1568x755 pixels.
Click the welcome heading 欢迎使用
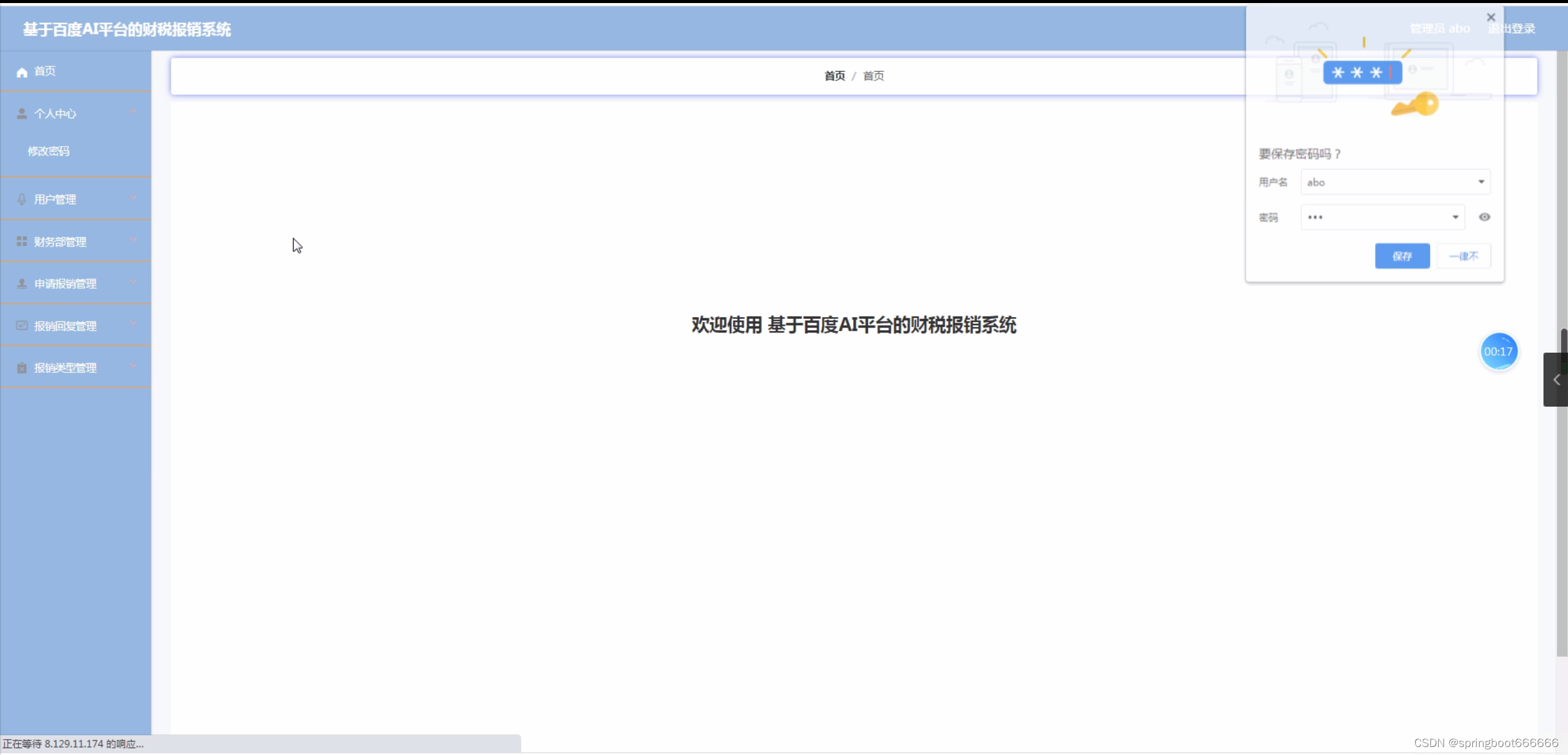(x=854, y=325)
